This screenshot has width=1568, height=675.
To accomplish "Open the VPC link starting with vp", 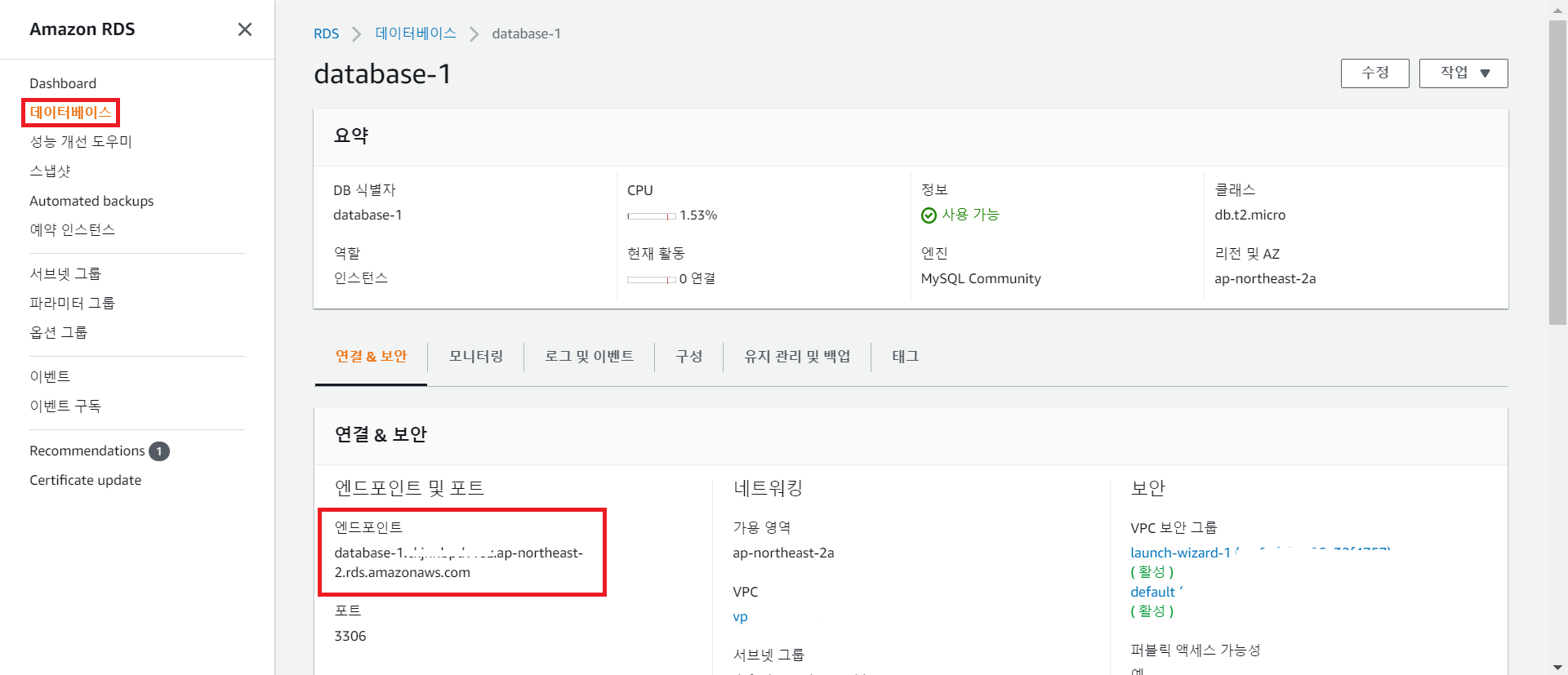I will pyautogui.click(x=740, y=618).
